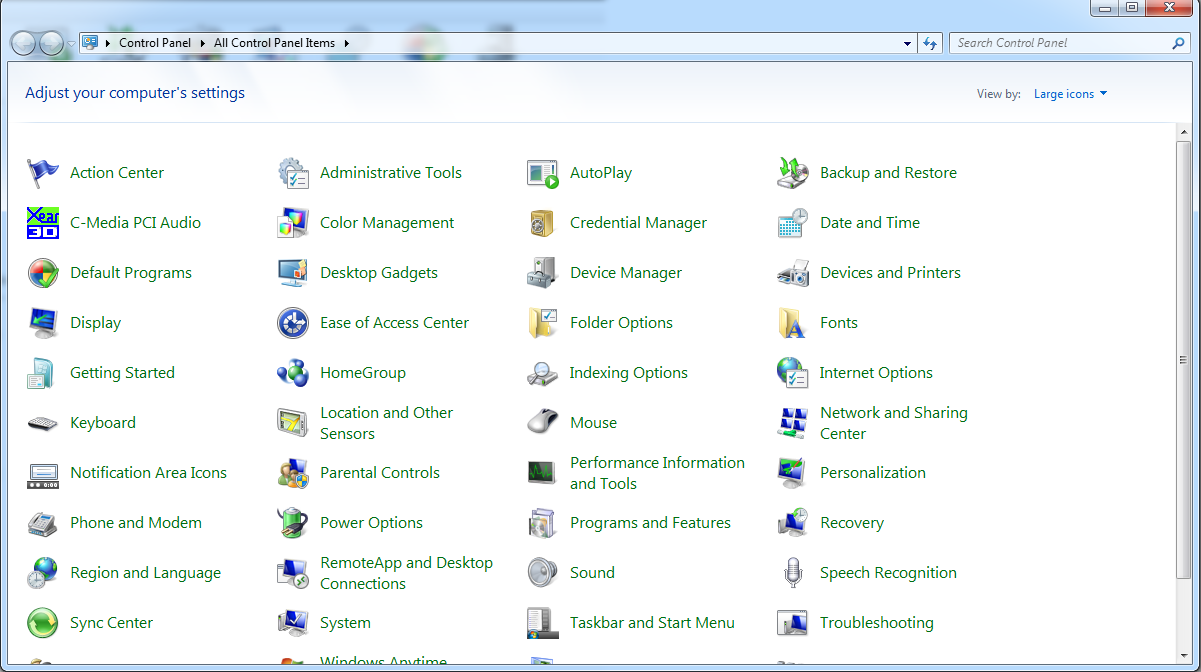Click Control Panel in the address breadcrumb

click(154, 44)
